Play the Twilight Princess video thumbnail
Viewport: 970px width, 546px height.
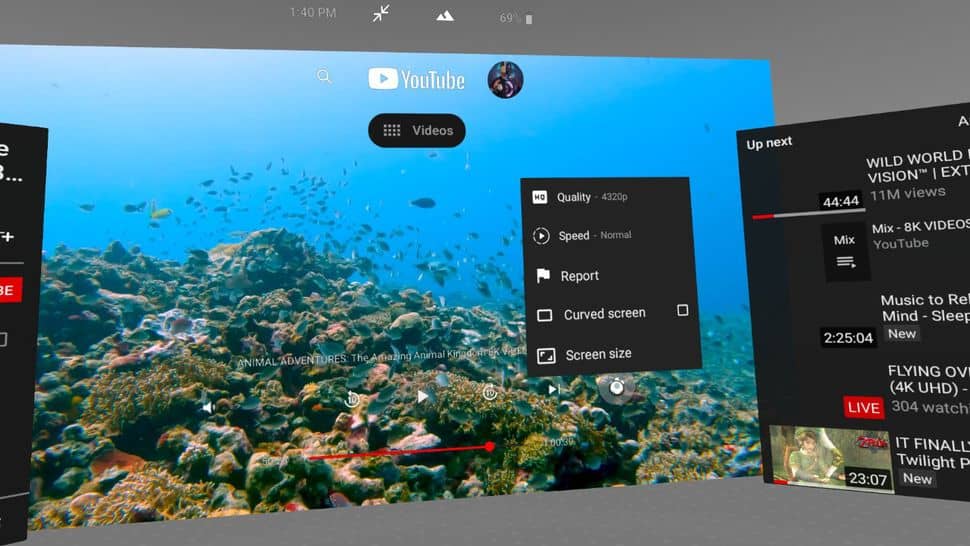(x=829, y=458)
